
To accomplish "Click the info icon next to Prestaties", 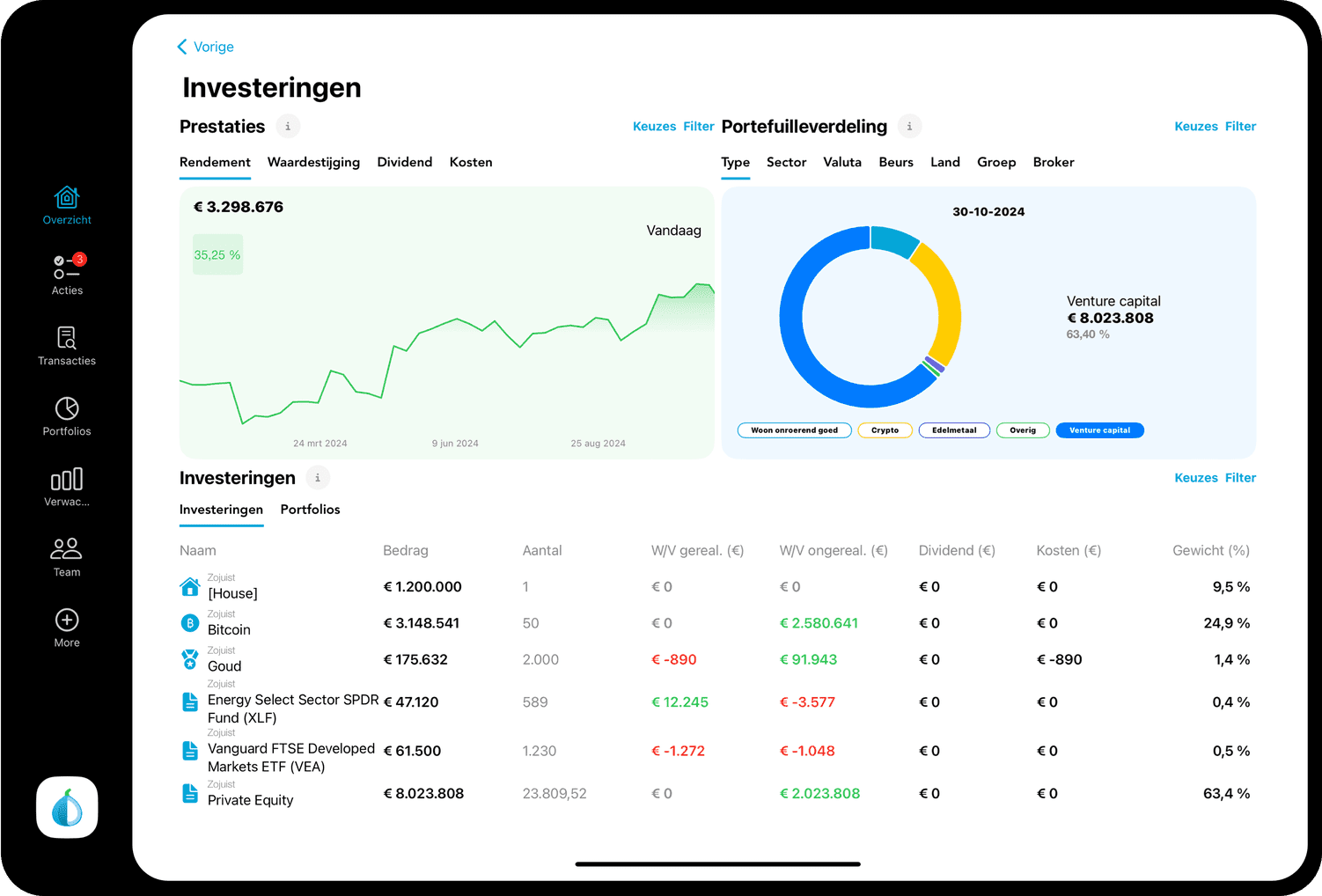I will click(x=288, y=127).
